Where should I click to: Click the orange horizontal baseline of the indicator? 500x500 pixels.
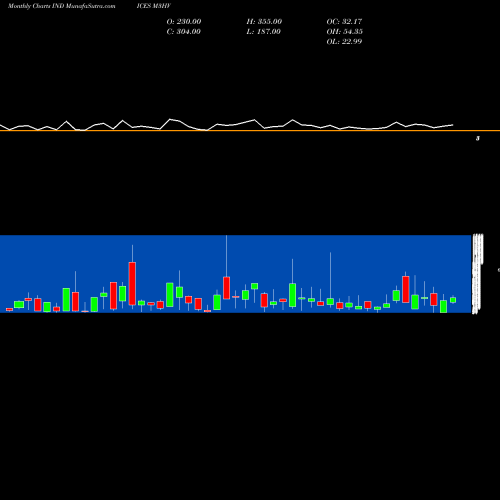(x=250, y=131)
